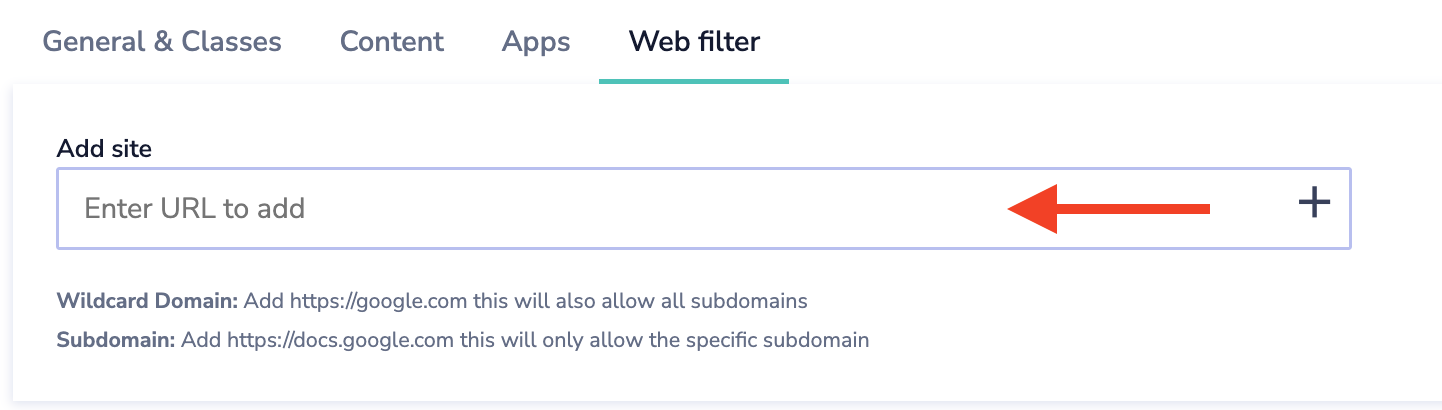This screenshot has height=410, width=1442.
Task: Select the Apps tab
Action: [x=536, y=42]
